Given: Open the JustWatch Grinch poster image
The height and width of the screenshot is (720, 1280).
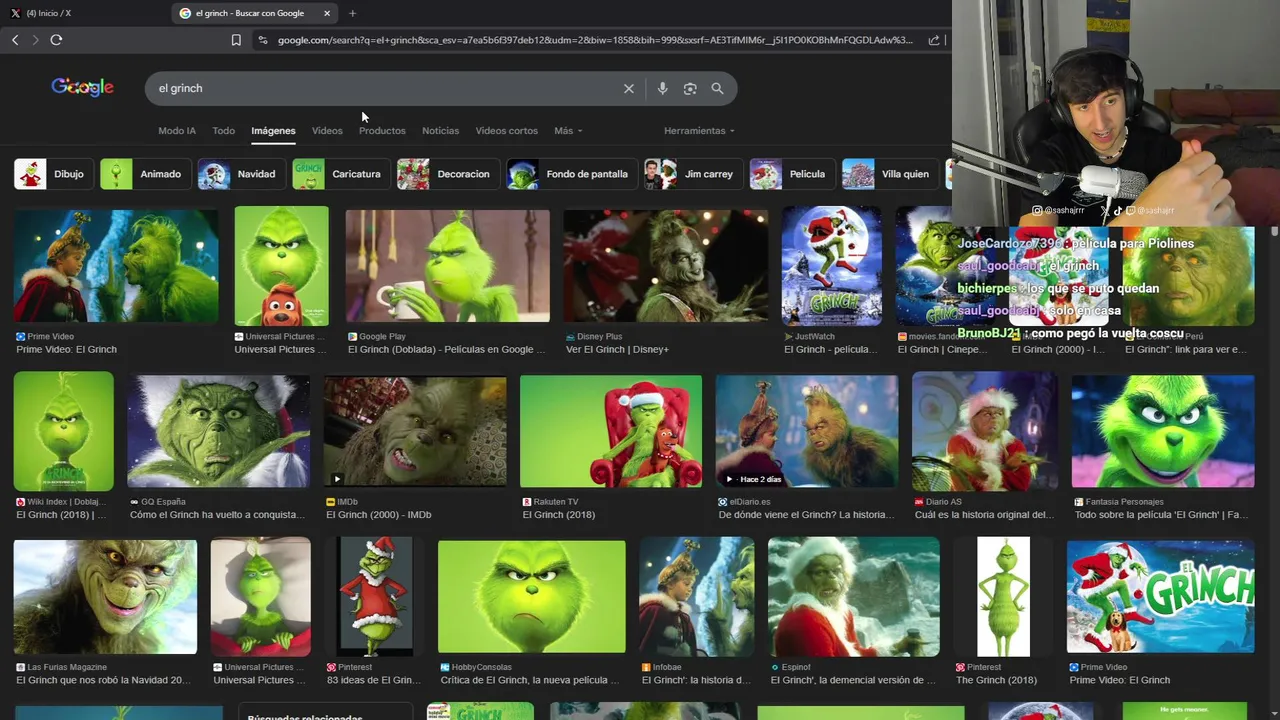Looking at the screenshot, I should coord(832,266).
